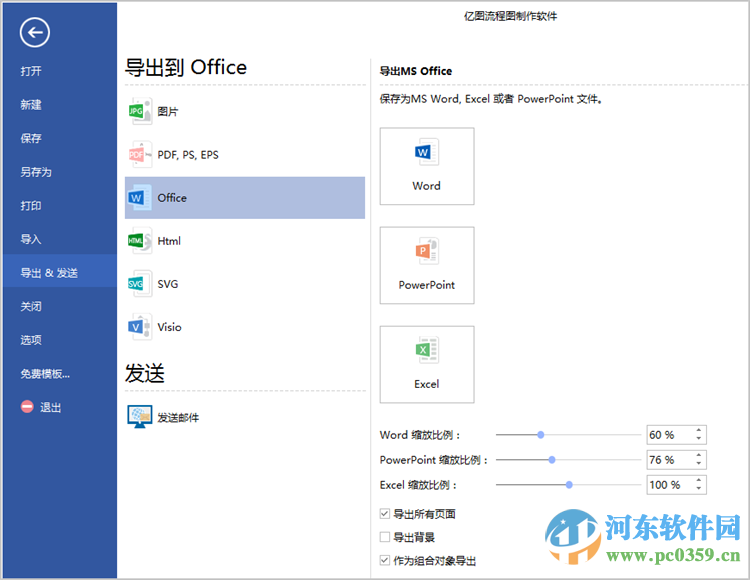Select 导出 & 发送 sidebar item
Image resolution: width=750 pixels, height=580 pixels.
(60, 273)
